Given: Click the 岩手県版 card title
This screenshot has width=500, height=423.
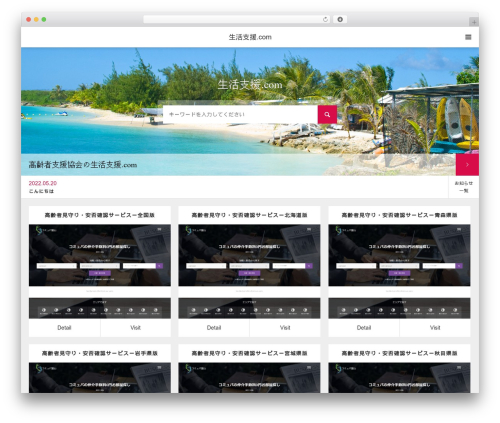Looking at the screenshot, I should coord(100,353).
